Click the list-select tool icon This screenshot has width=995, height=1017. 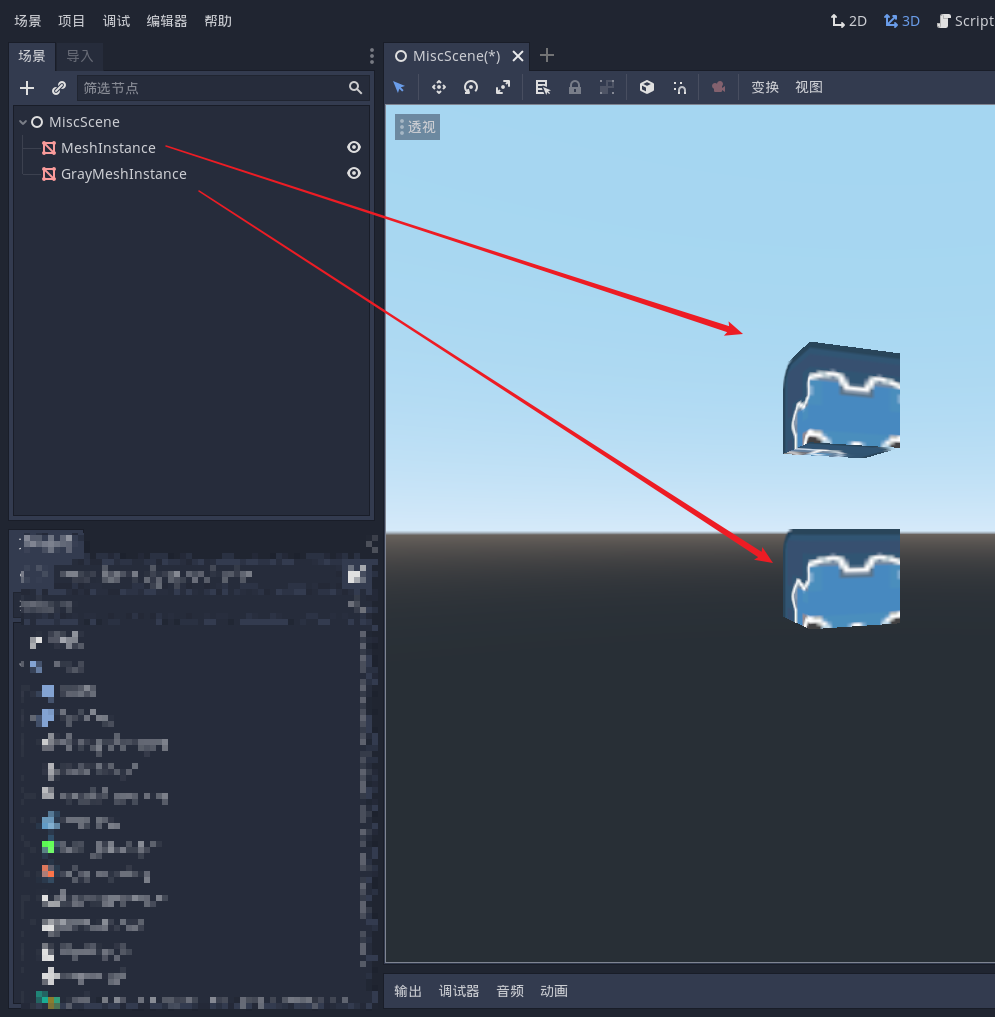tap(542, 87)
